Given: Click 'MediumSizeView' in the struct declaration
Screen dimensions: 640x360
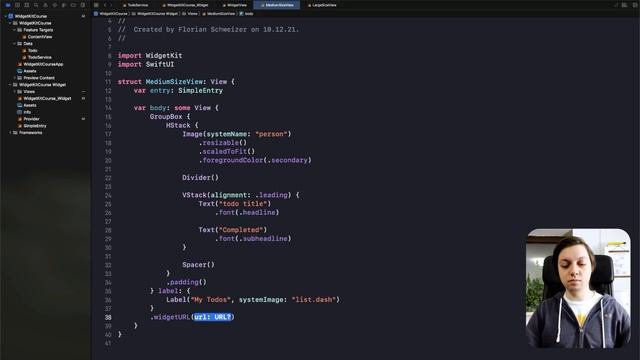Looking at the screenshot, I should pyautogui.click(x=174, y=82).
